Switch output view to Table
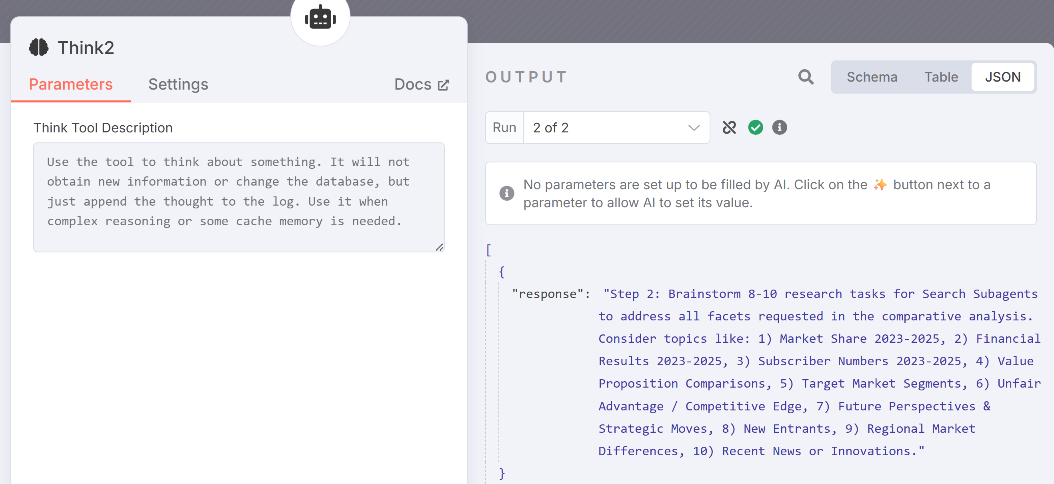Screen dimensions: 1054x484 click(x=941, y=77)
